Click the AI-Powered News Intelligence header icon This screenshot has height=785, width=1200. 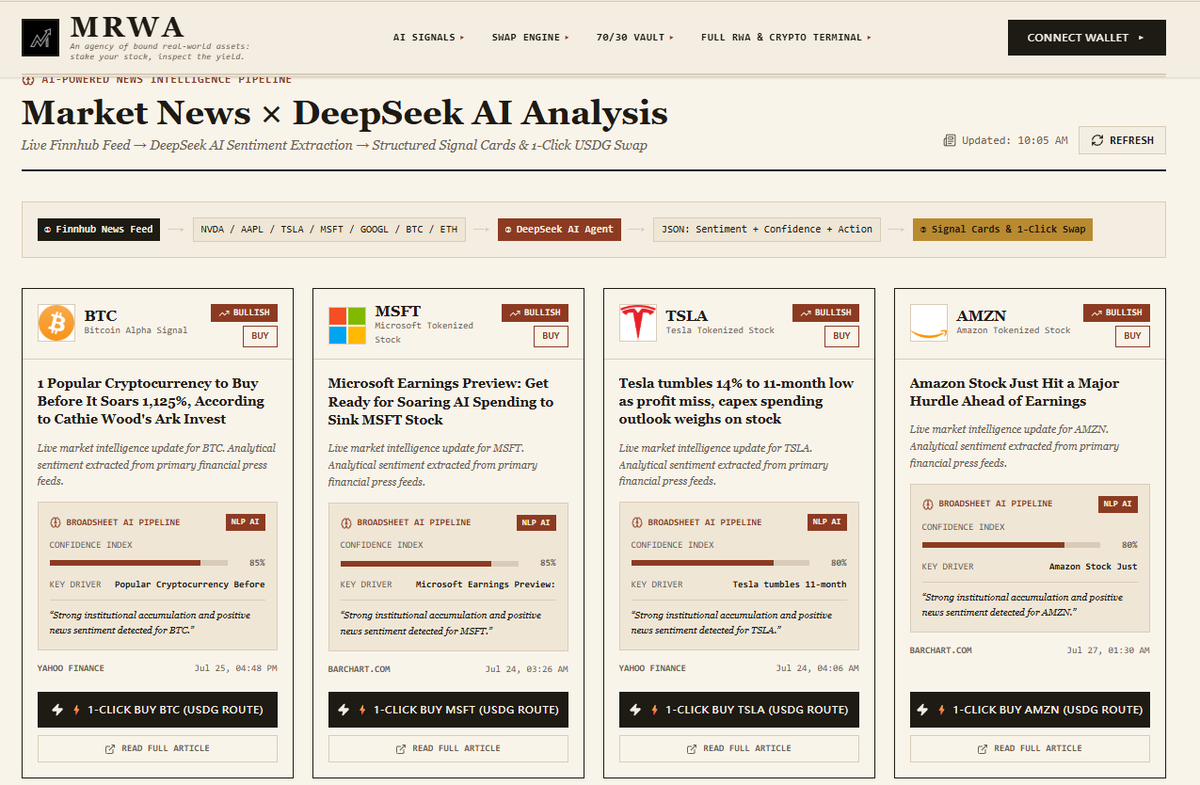pos(27,79)
